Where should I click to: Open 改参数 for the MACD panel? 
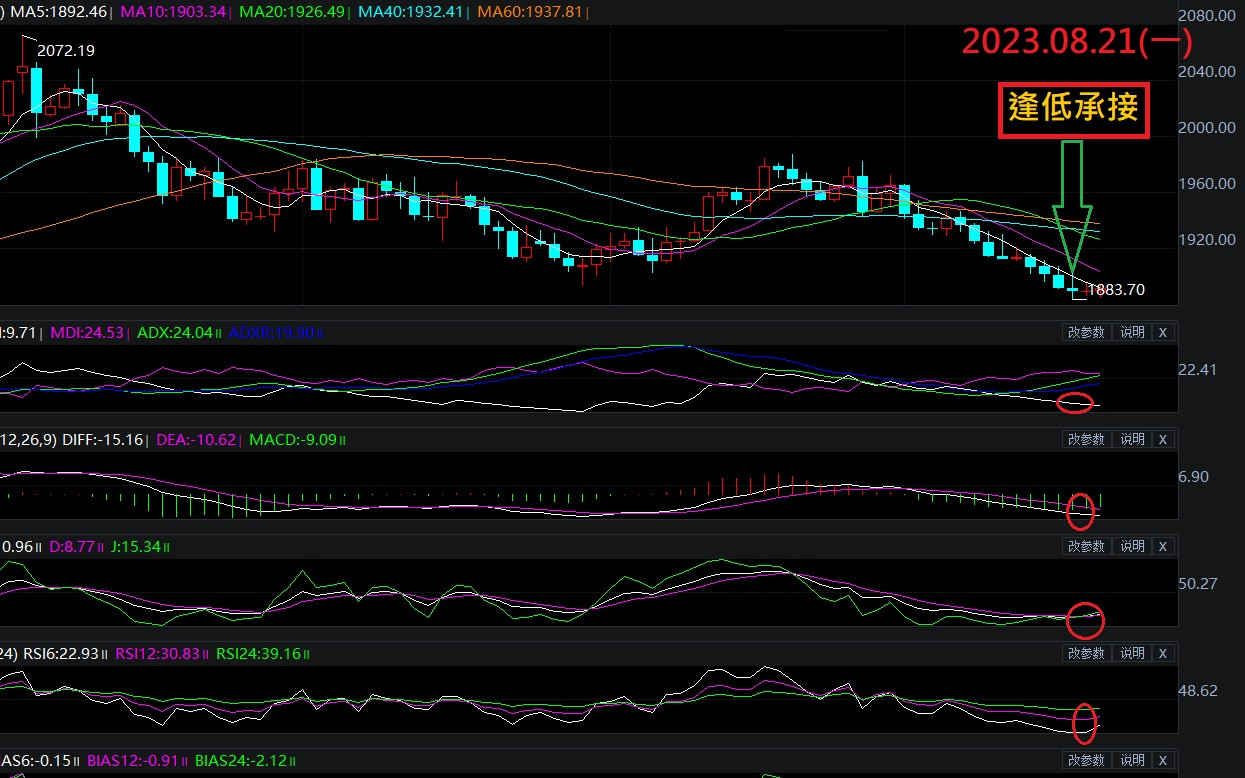(1086, 439)
